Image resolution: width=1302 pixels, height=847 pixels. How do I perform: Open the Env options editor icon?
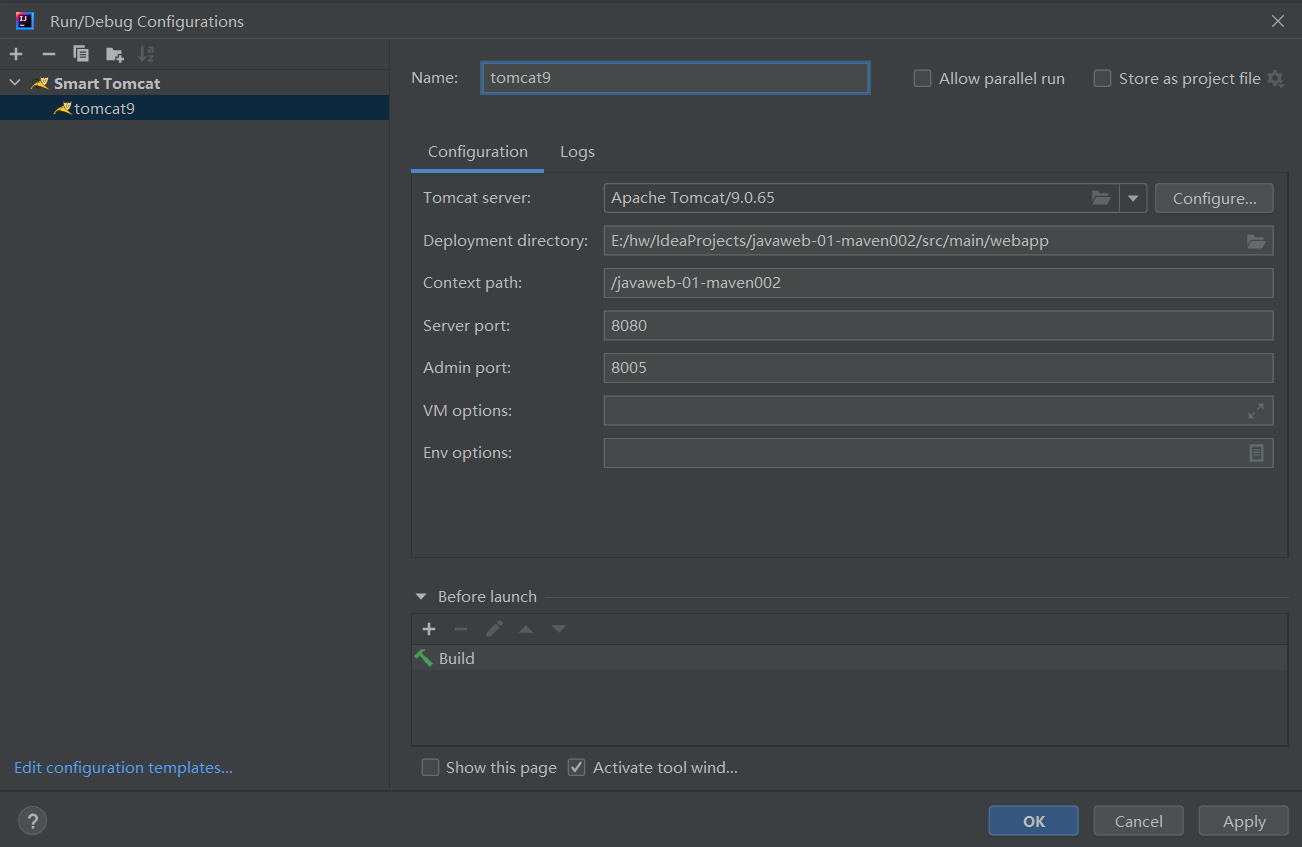[1256, 453]
